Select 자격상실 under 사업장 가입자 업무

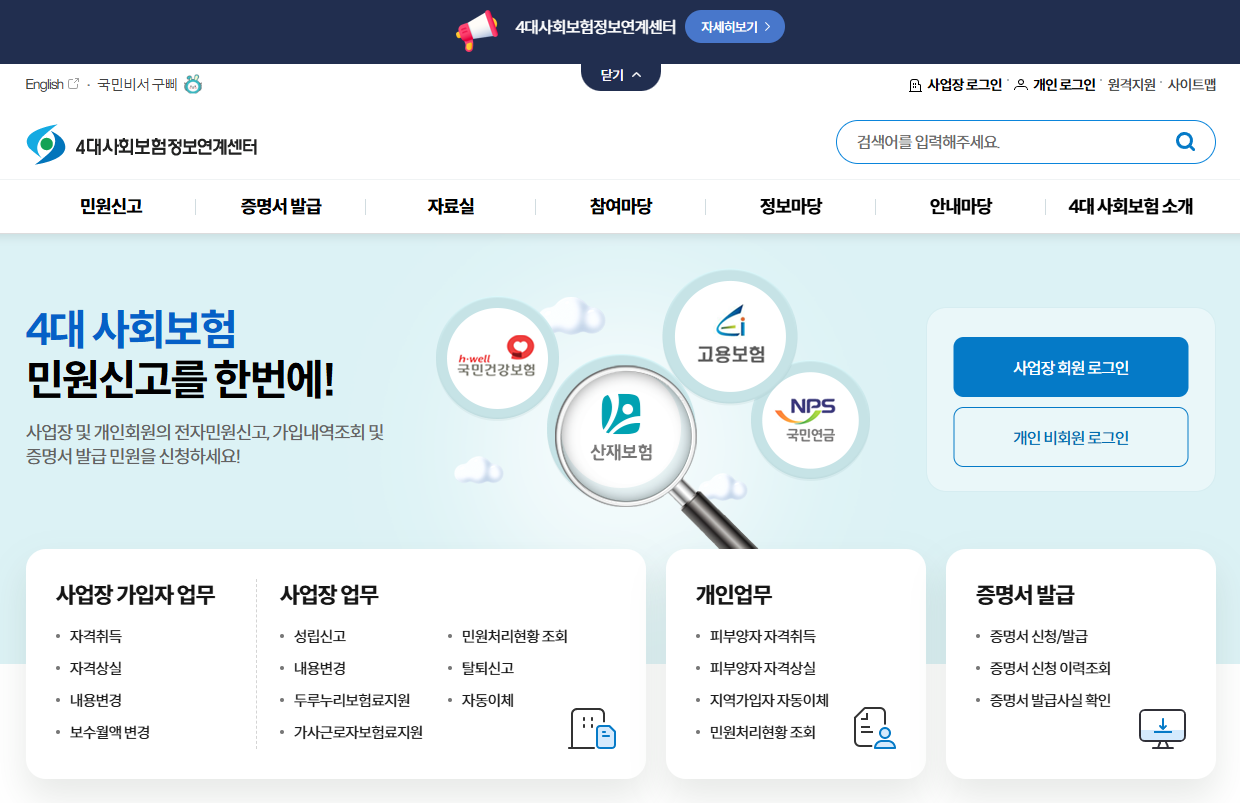[x=96, y=668]
